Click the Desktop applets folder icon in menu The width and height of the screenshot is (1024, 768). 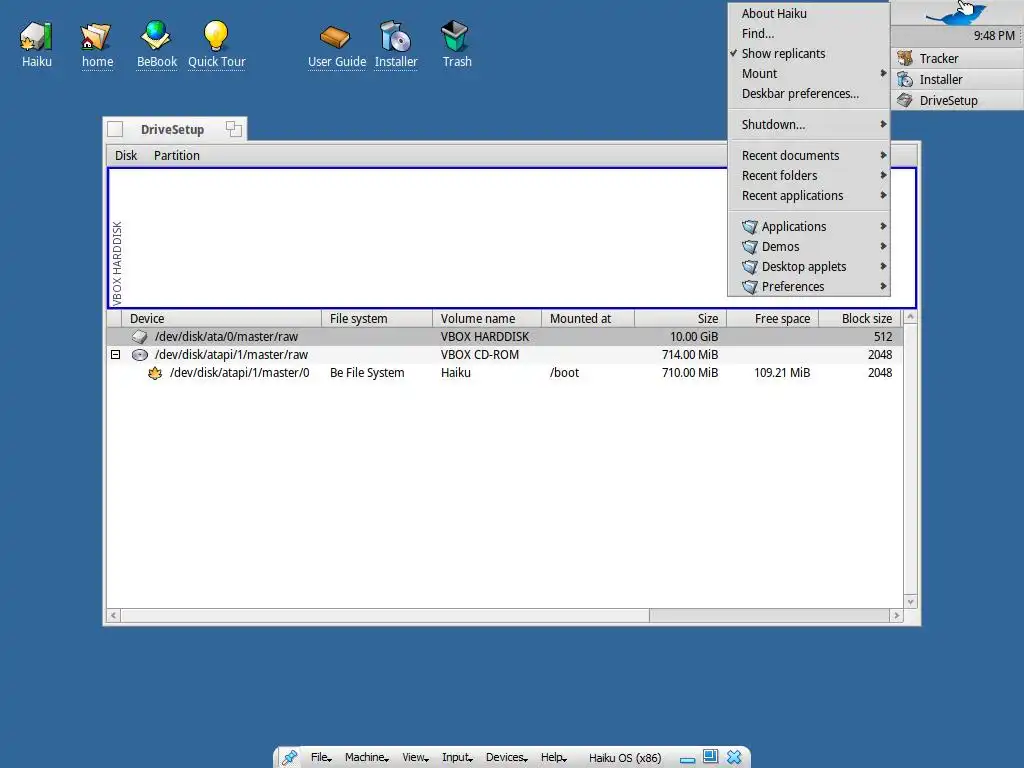pos(750,267)
